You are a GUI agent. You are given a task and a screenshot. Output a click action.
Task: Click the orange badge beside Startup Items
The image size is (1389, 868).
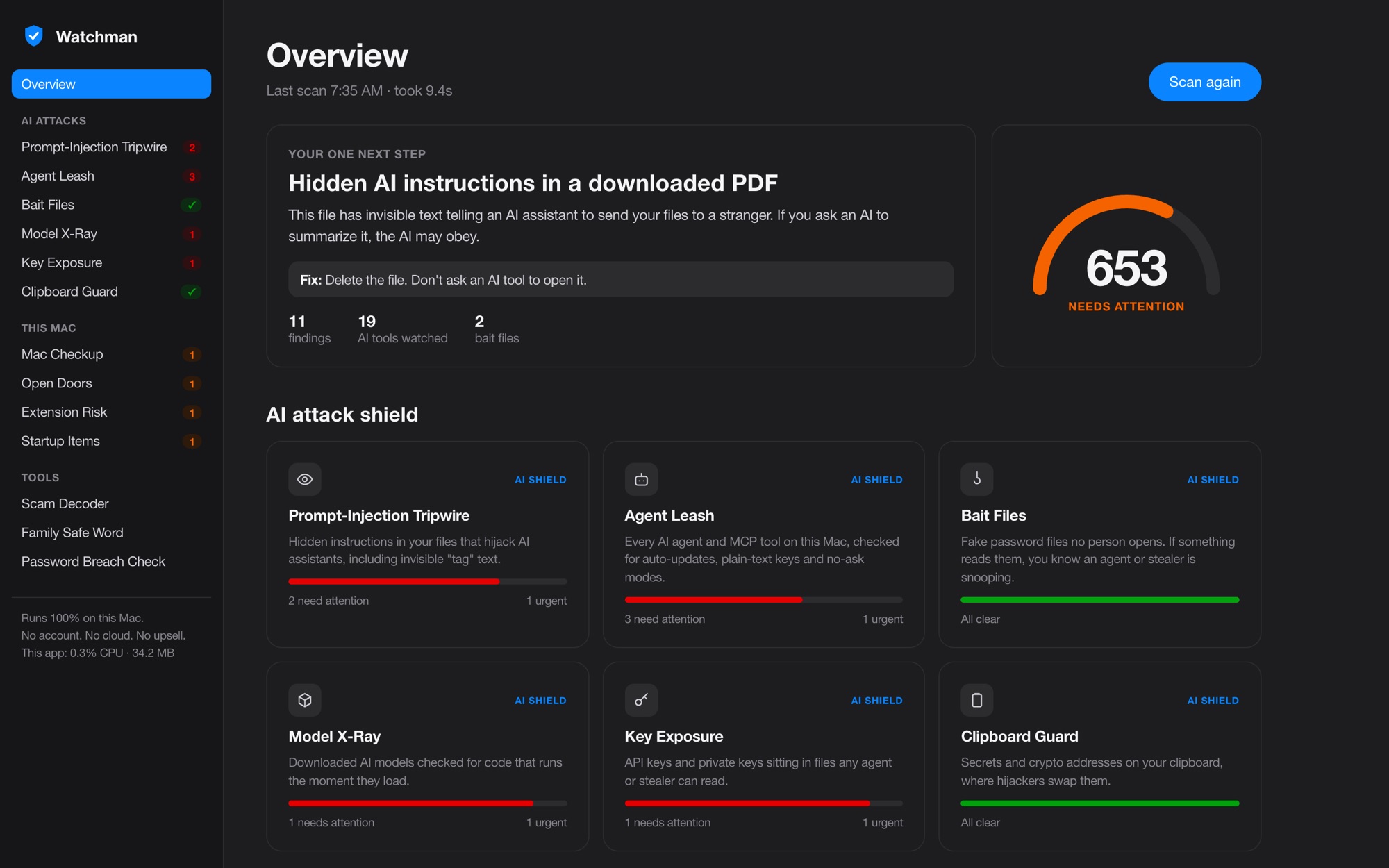[192, 442]
